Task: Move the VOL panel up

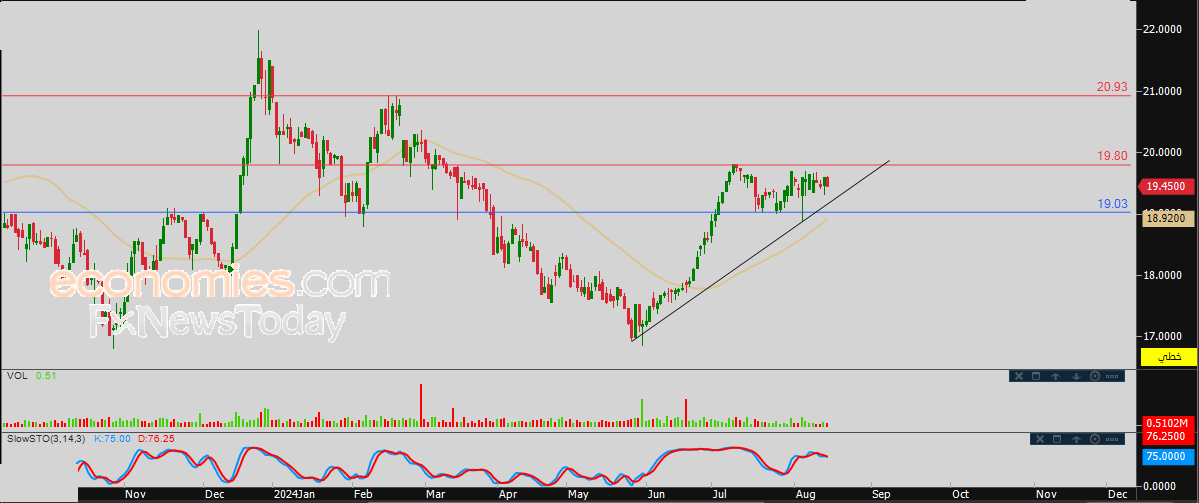Action: point(1056,376)
